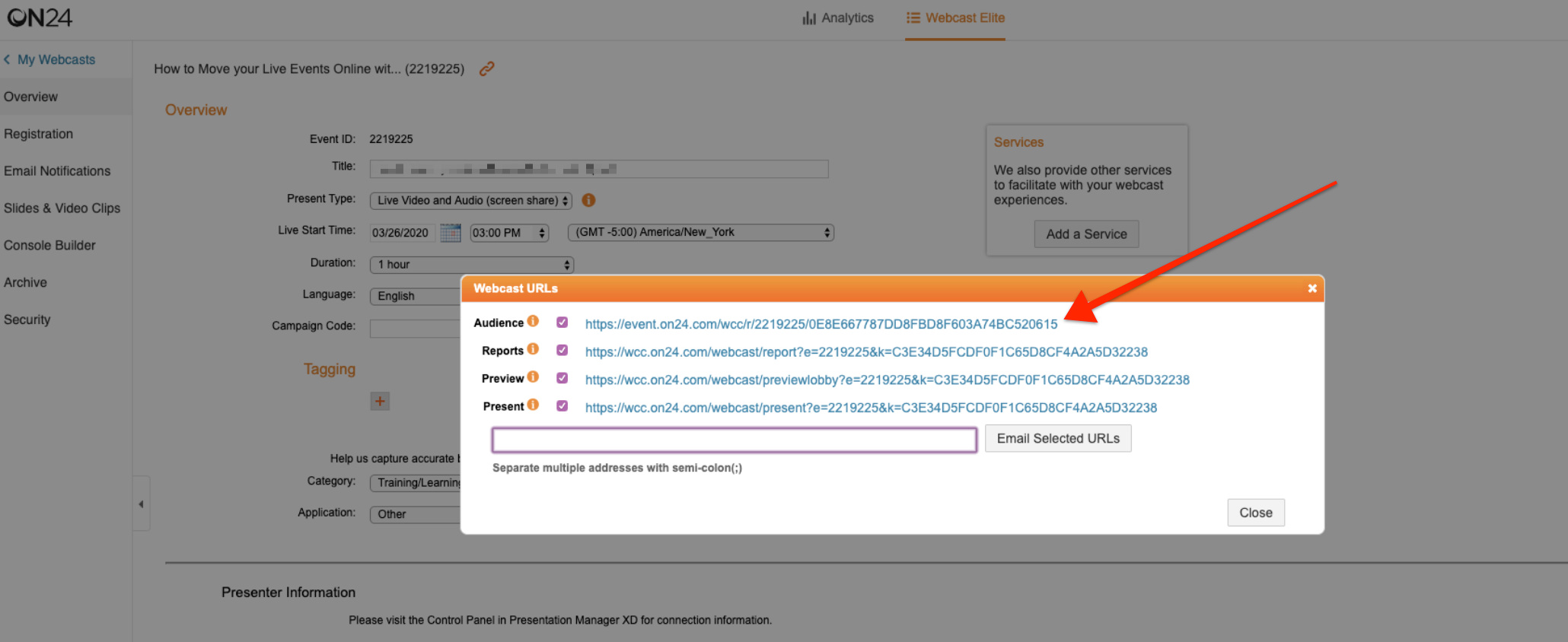The image size is (1568, 642).
Task: Open the Present URL link
Action: click(871, 408)
